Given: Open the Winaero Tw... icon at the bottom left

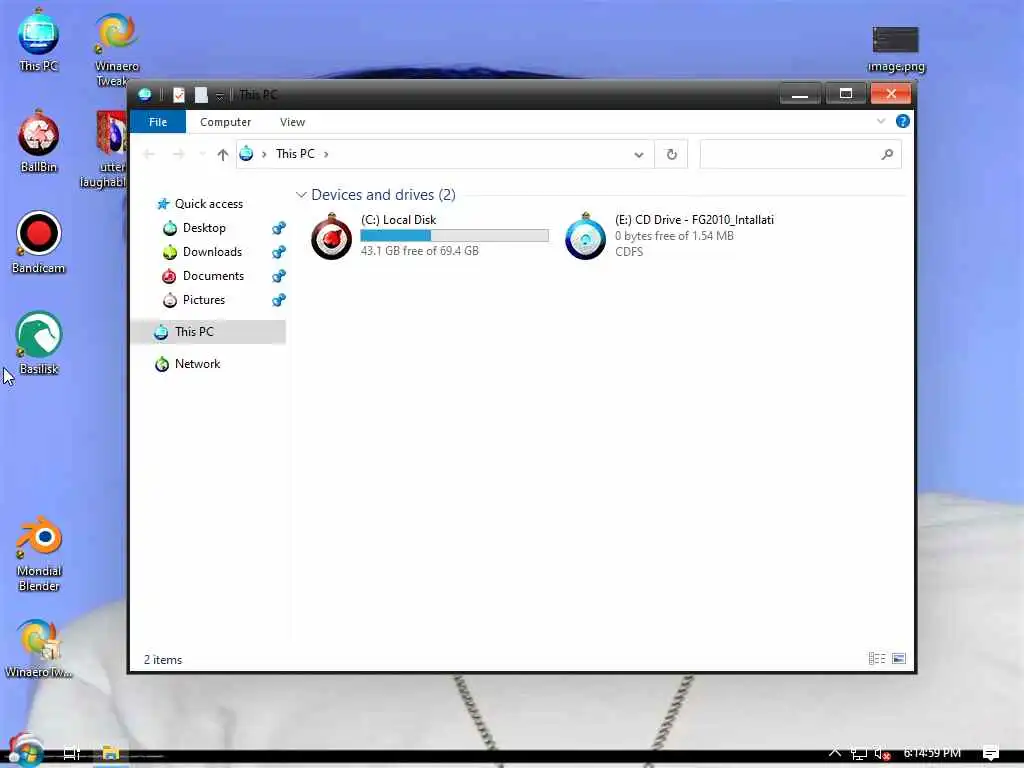Looking at the screenshot, I should tap(39, 648).
